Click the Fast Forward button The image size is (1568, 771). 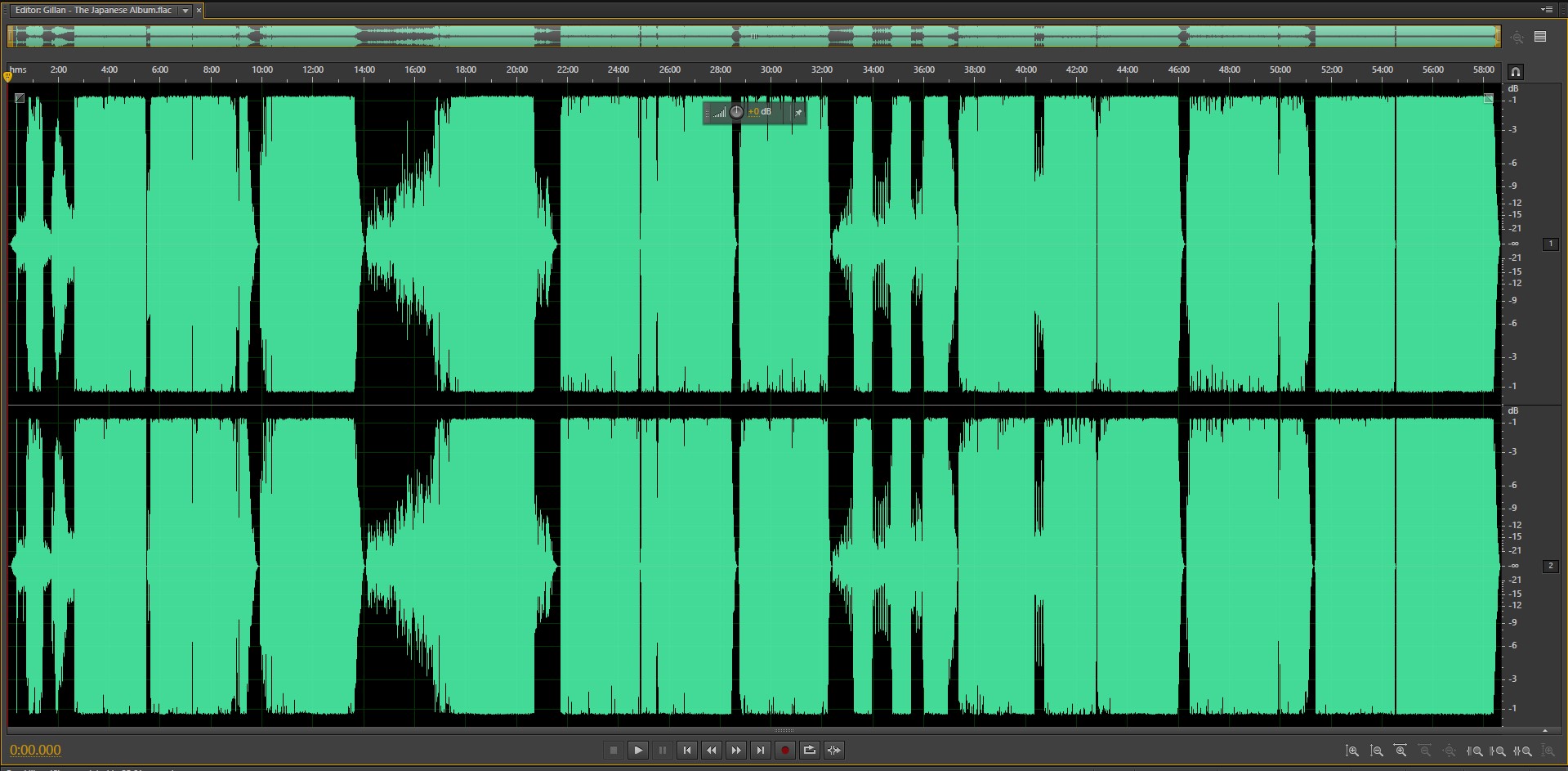735,750
